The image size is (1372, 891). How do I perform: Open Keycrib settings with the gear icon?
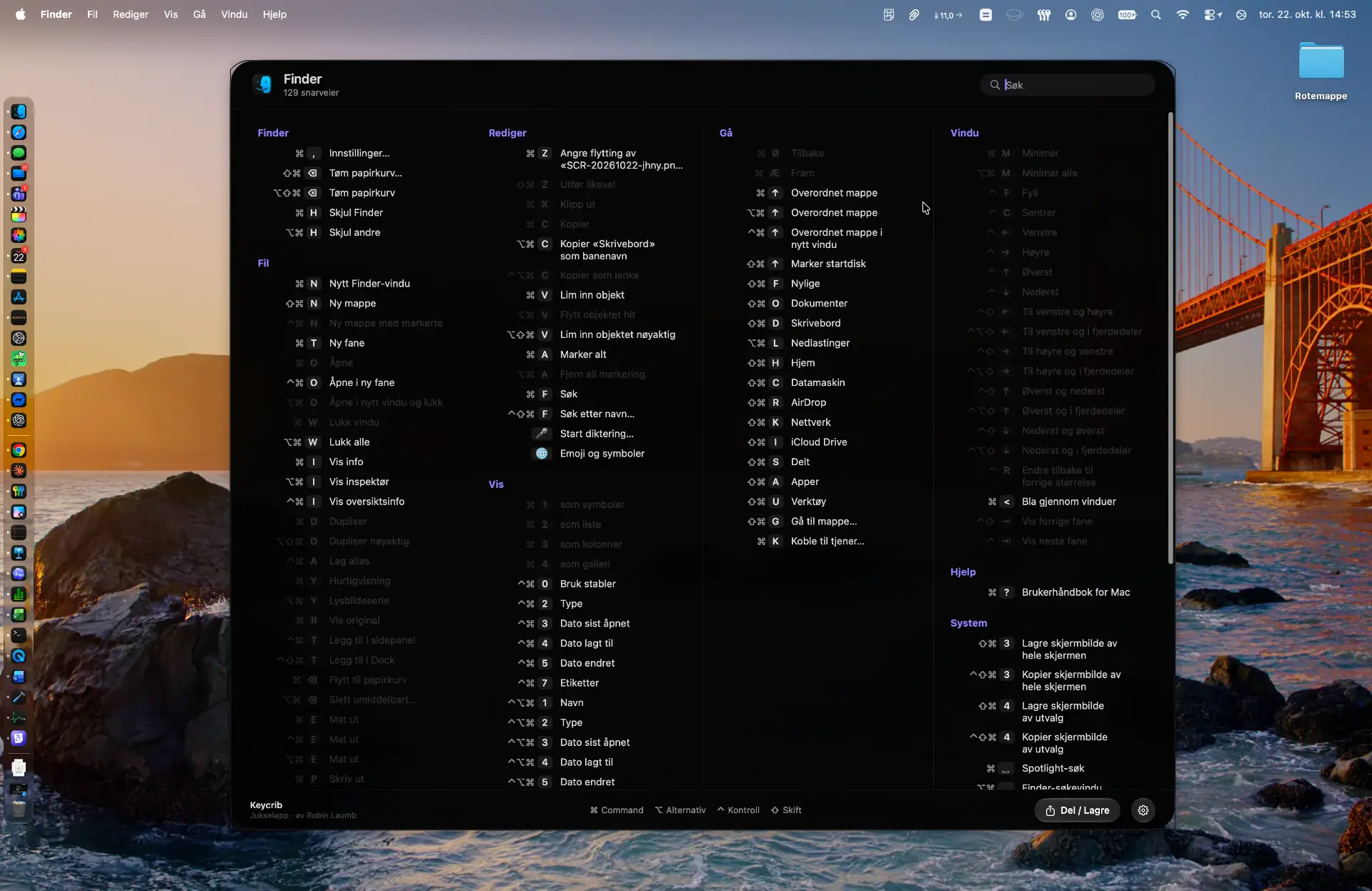tap(1143, 810)
